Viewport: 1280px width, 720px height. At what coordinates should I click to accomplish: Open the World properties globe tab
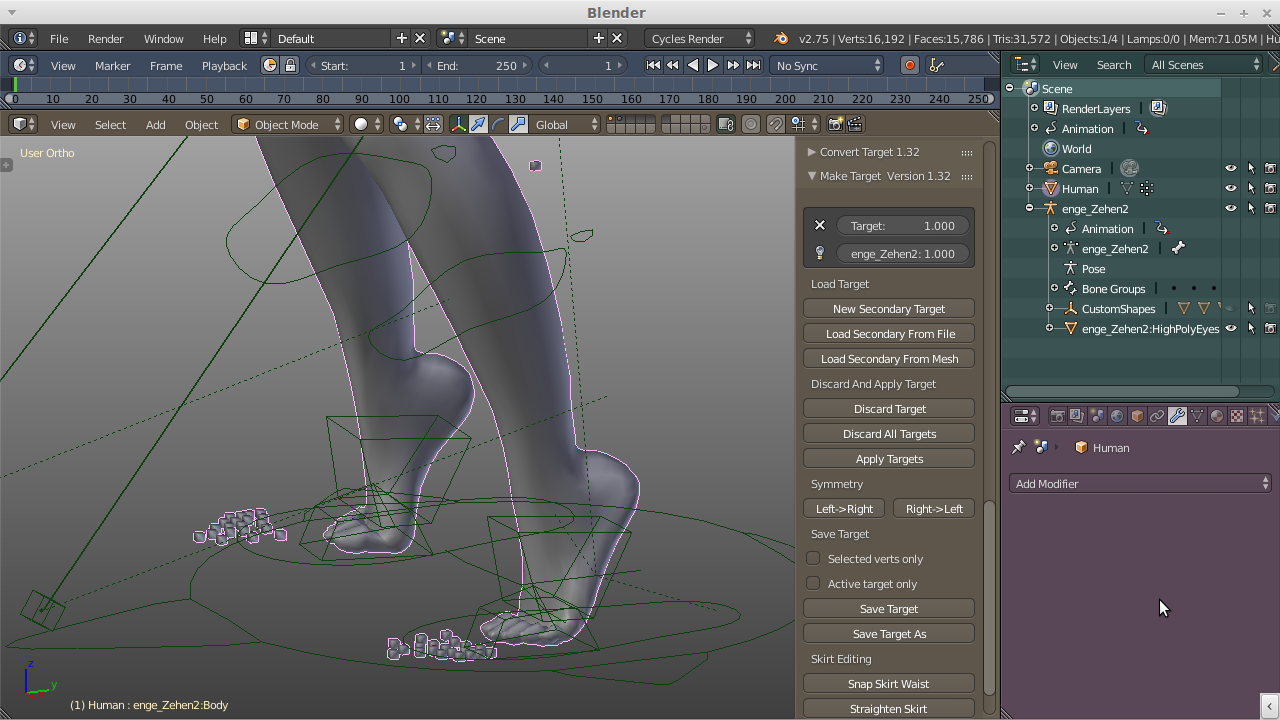point(1117,416)
